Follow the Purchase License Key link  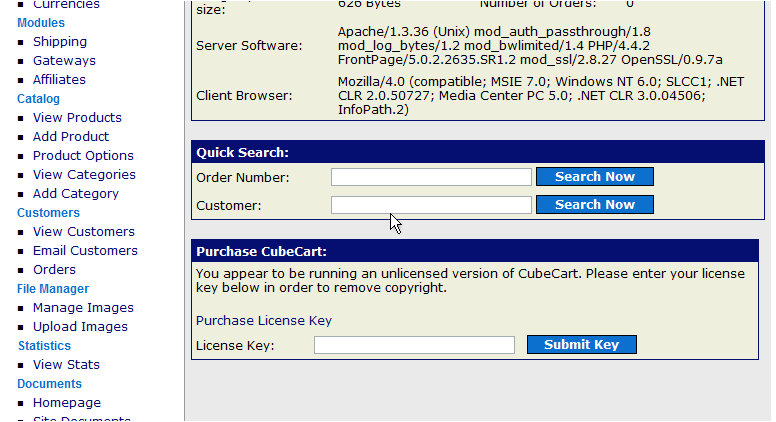coord(264,321)
